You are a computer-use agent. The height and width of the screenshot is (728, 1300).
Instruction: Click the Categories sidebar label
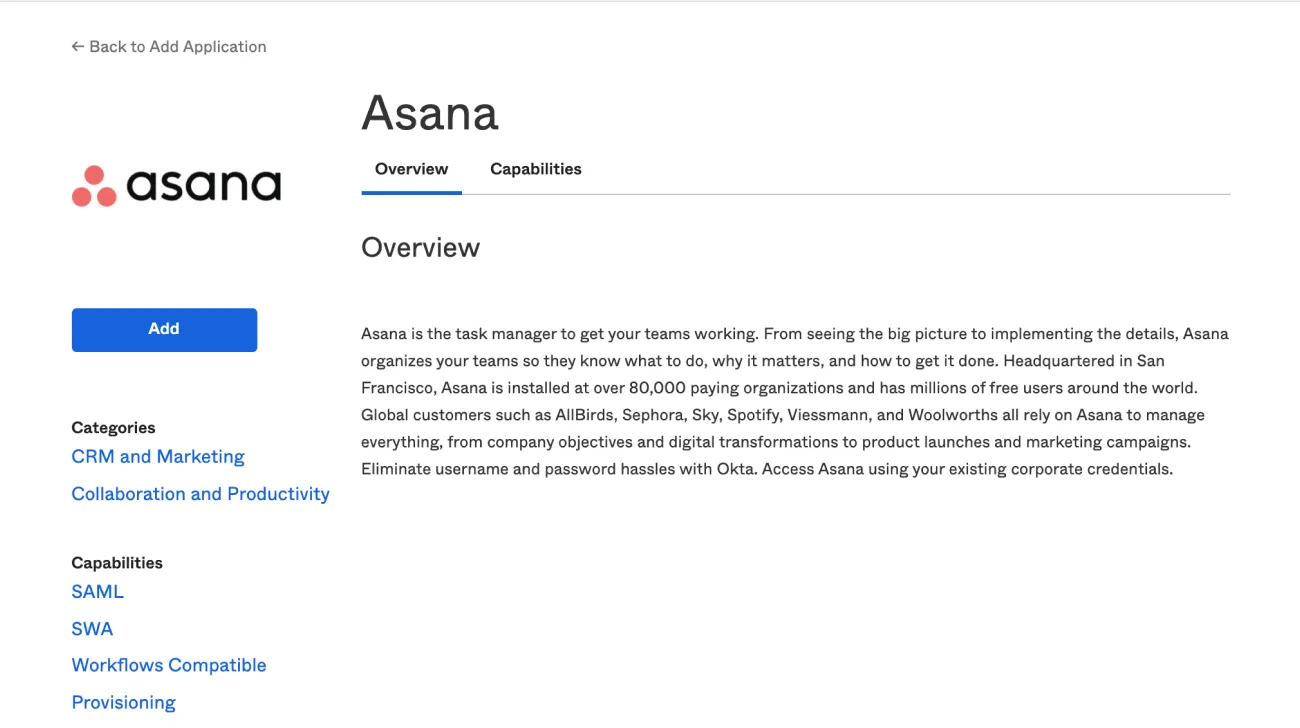click(113, 427)
